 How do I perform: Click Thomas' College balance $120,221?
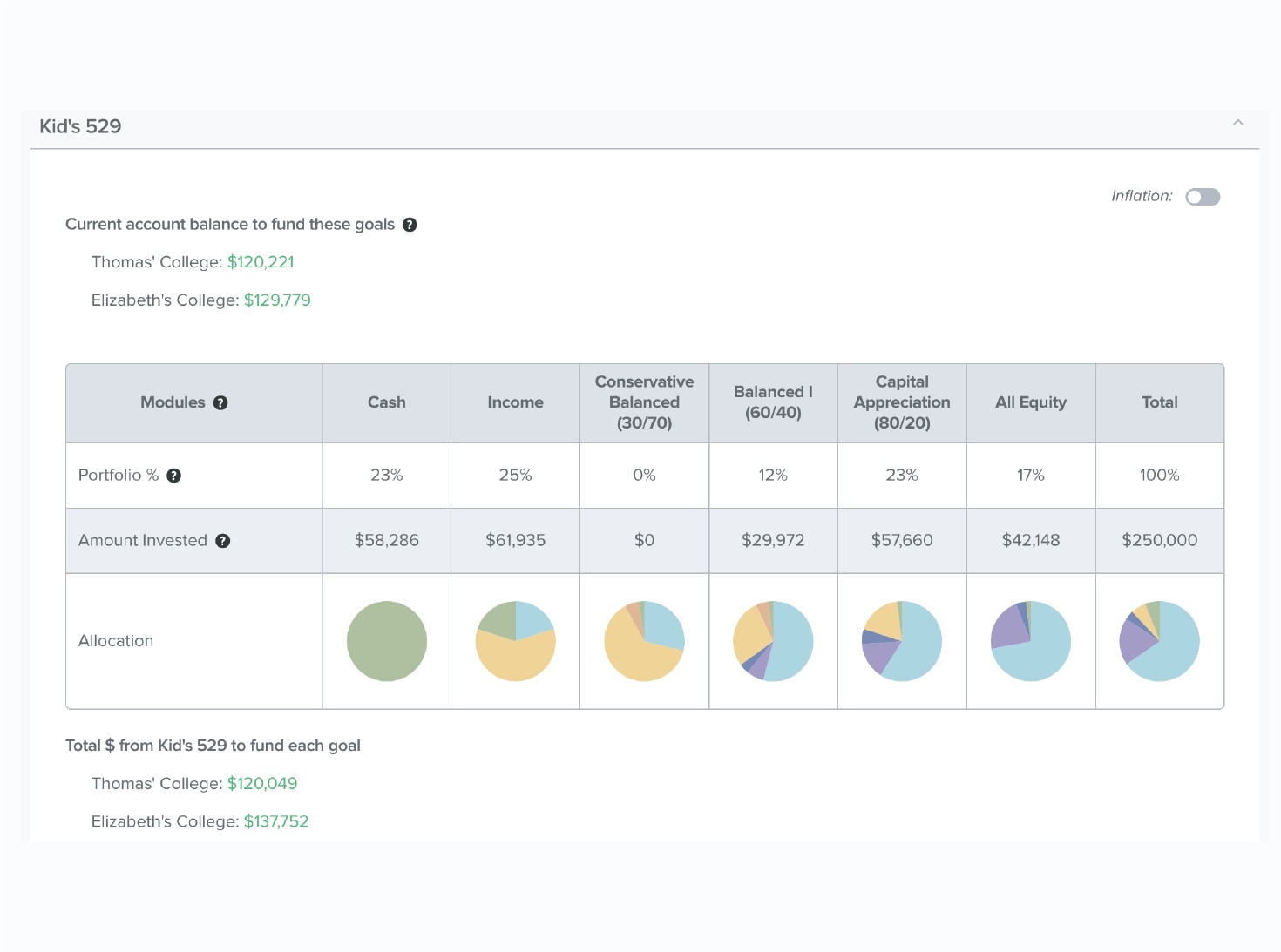click(x=261, y=262)
